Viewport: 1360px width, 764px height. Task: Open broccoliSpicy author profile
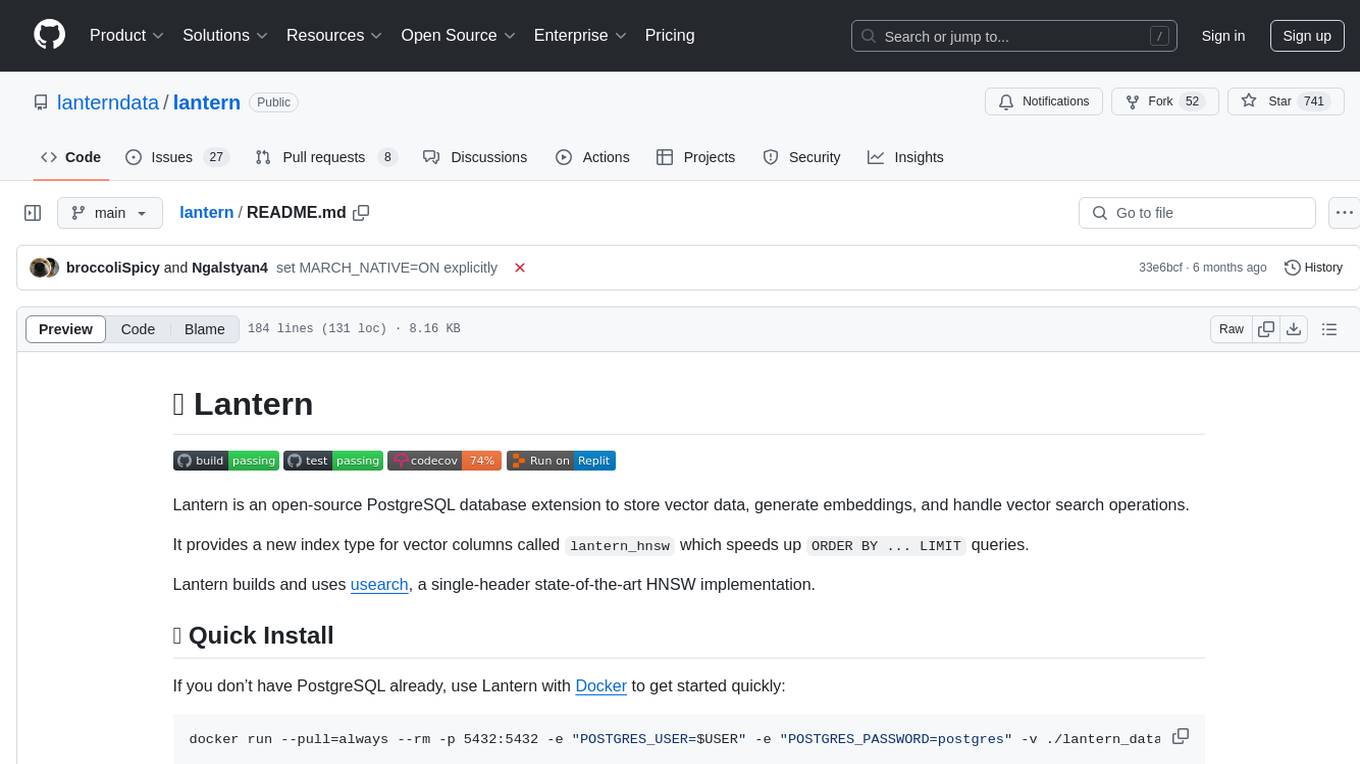pyautogui.click(x=112, y=268)
